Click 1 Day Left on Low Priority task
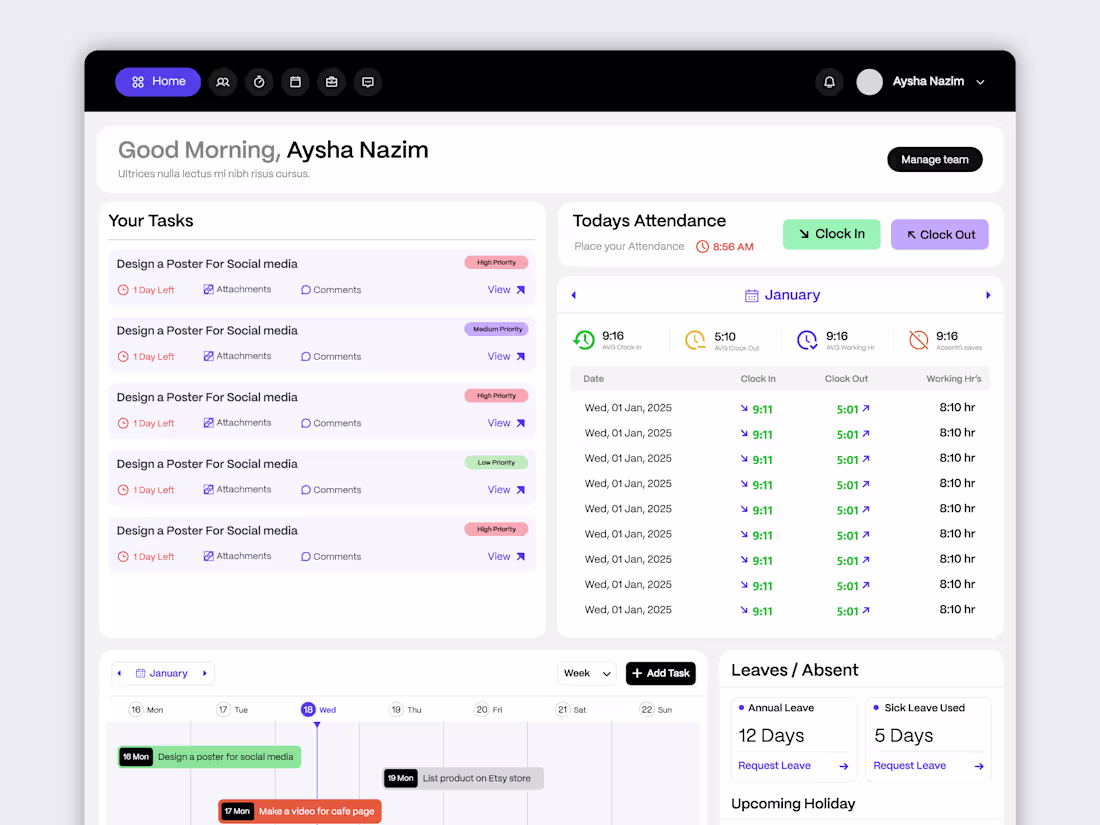1100x825 pixels. click(146, 490)
